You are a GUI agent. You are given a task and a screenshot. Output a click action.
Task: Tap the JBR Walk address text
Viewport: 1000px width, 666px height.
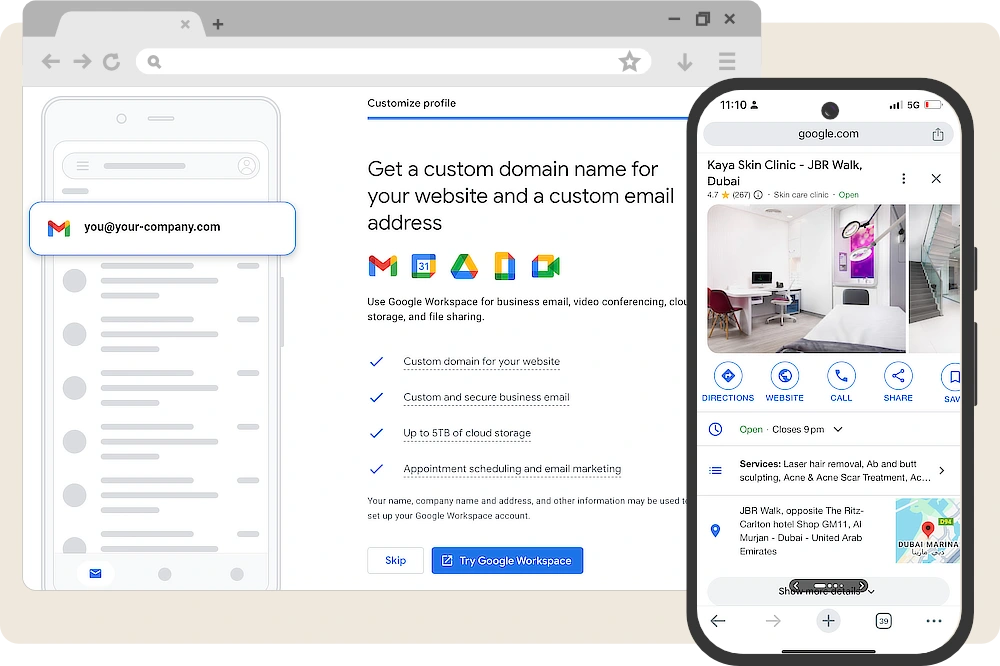pyautogui.click(x=802, y=531)
